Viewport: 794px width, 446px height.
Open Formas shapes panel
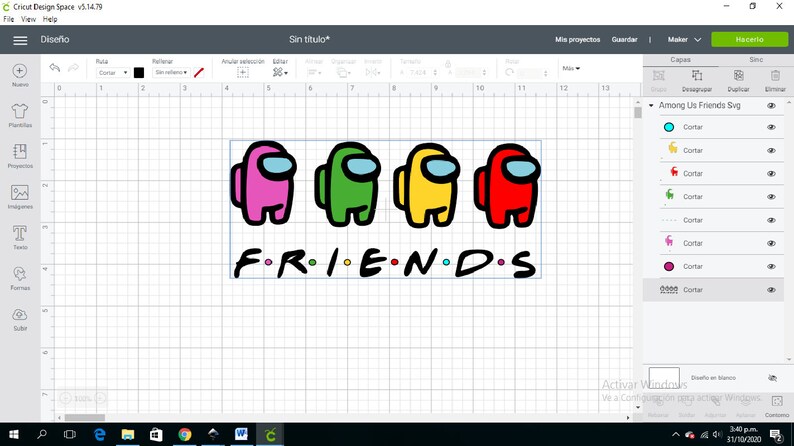pos(20,278)
